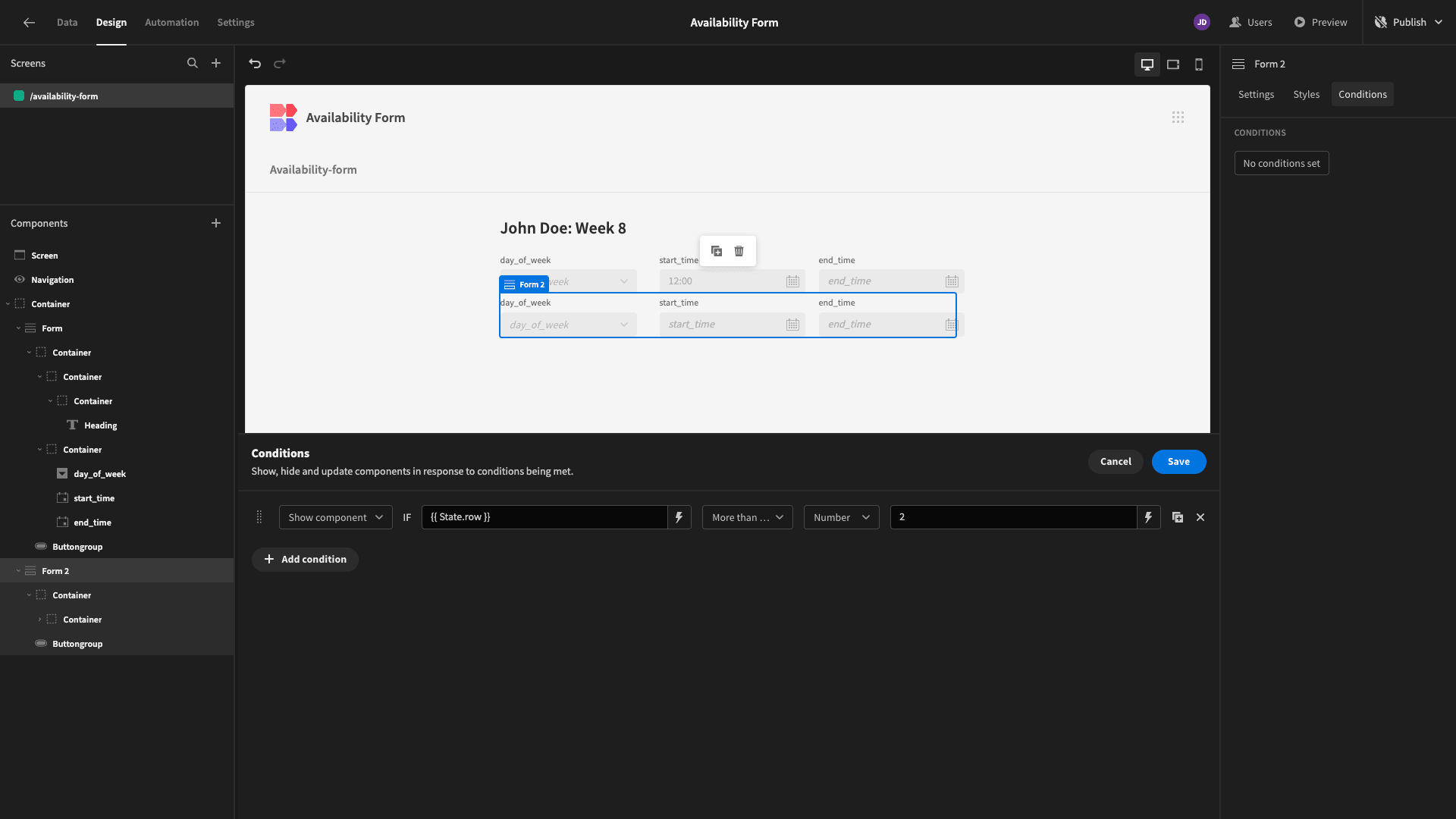Switch to desktop preview icon

click(1147, 64)
